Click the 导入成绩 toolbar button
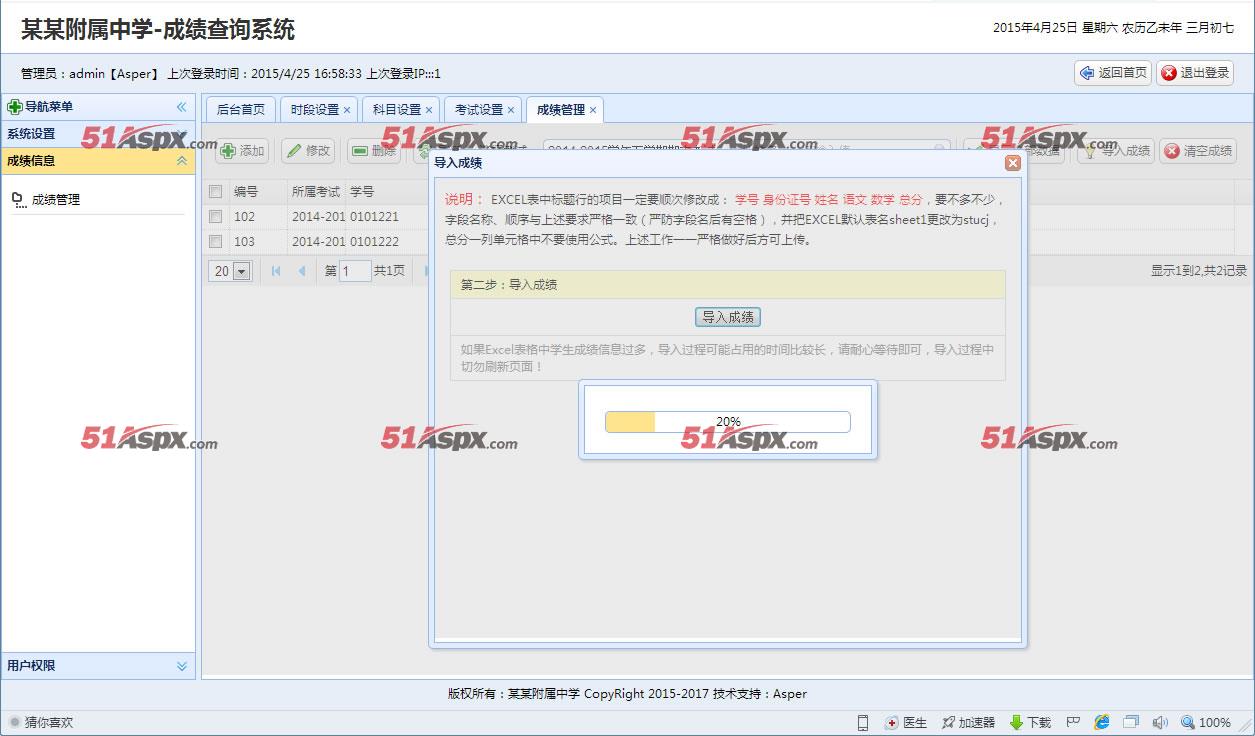The image size is (1255, 736). [1116, 151]
